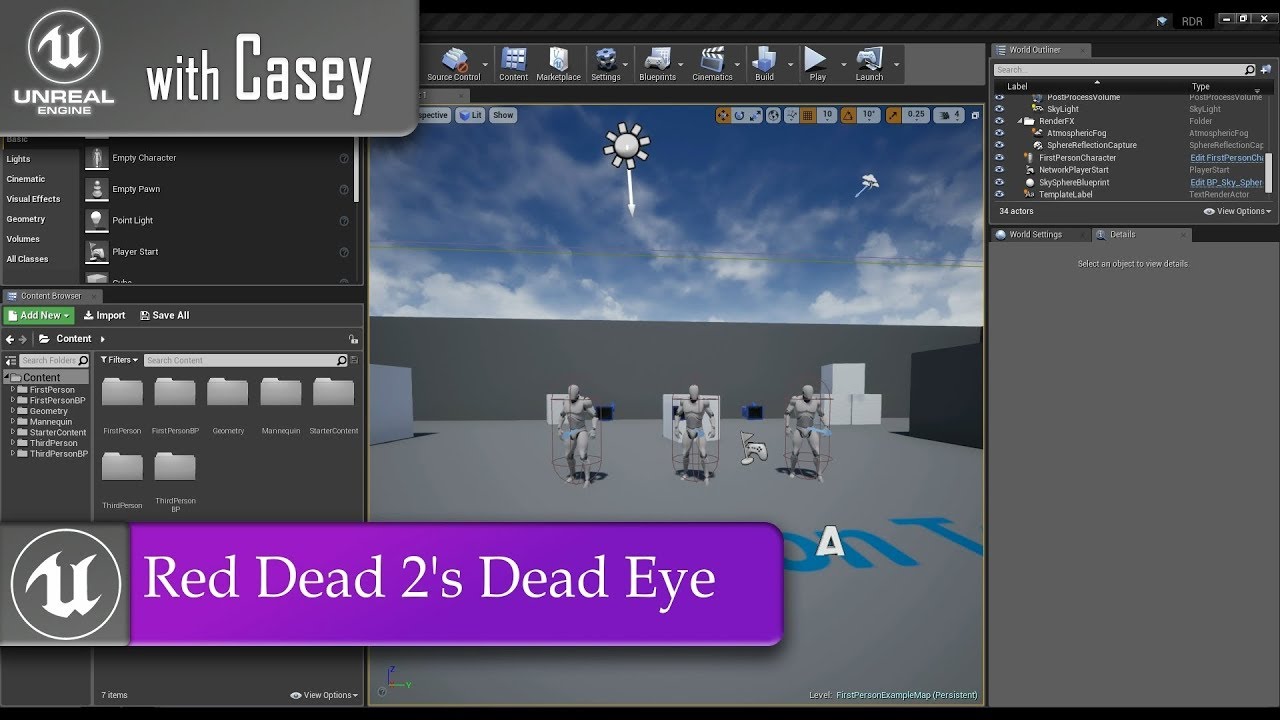The image size is (1280, 720).
Task: Hide the SkyLight actor via eye icon
Action: click(999, 109)
